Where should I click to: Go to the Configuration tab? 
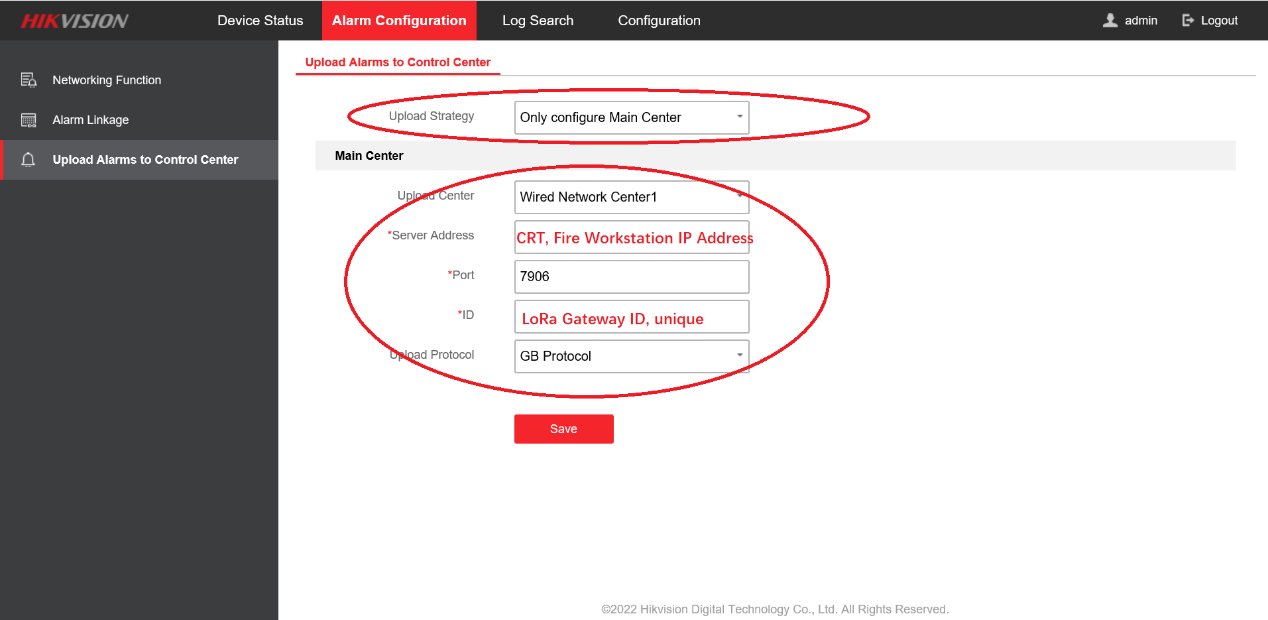click(x=659, y=20)
